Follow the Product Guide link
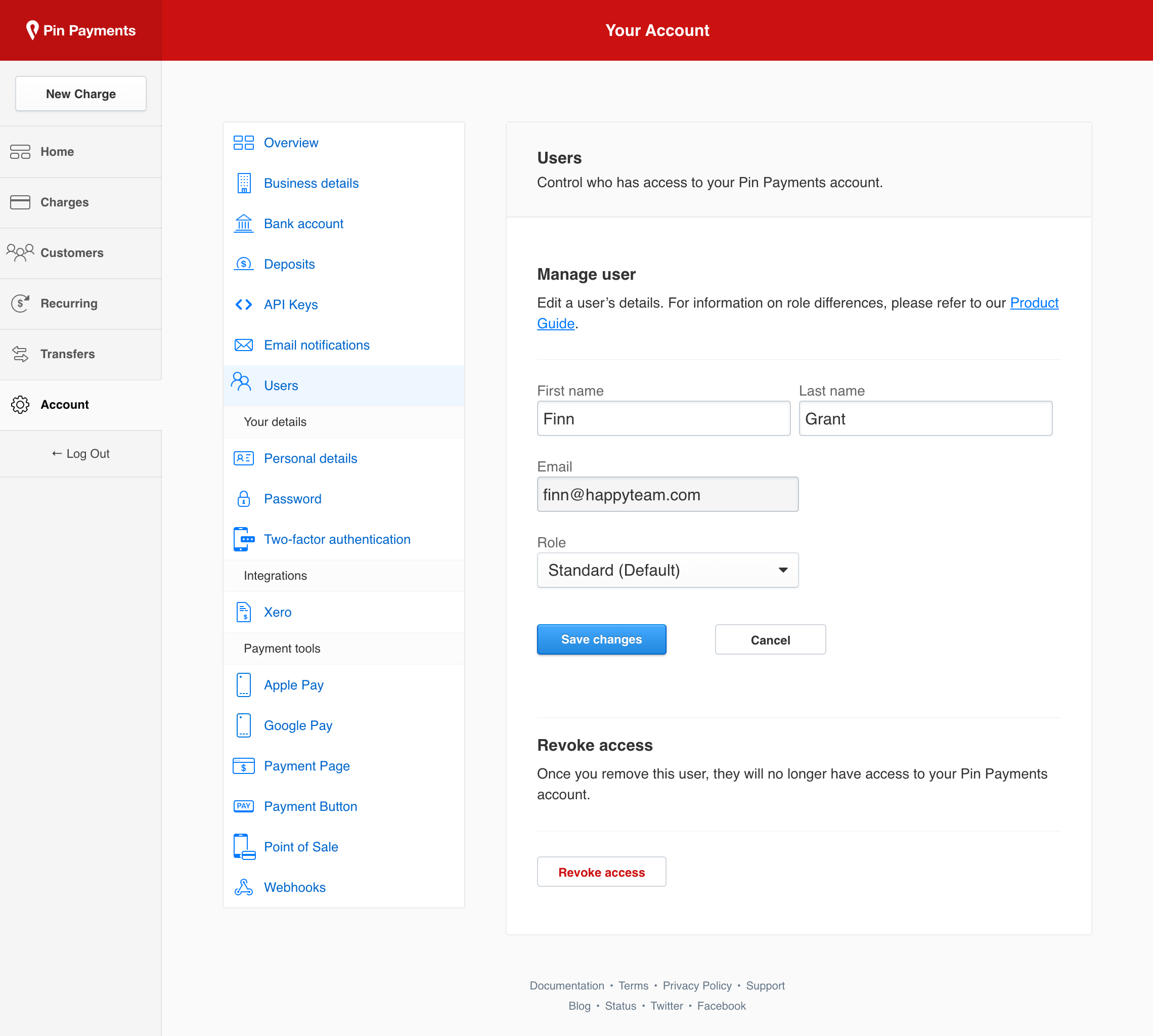The image size is (1153, 1036). click(1034, 303)
